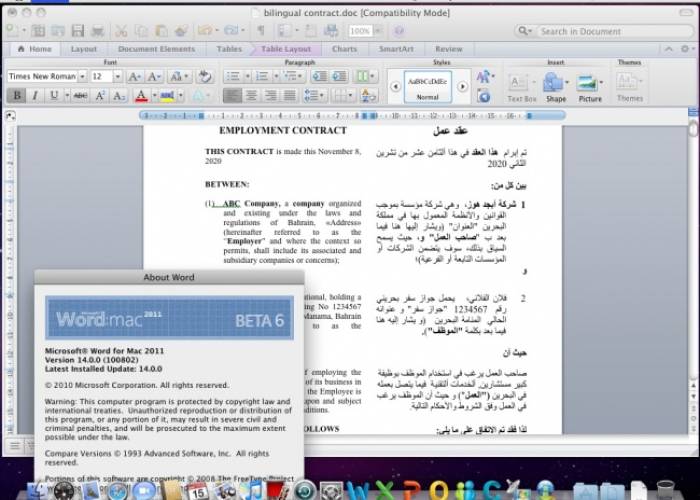Open the line spacing dropdown

pyautogui.click(x=314, y=96)
